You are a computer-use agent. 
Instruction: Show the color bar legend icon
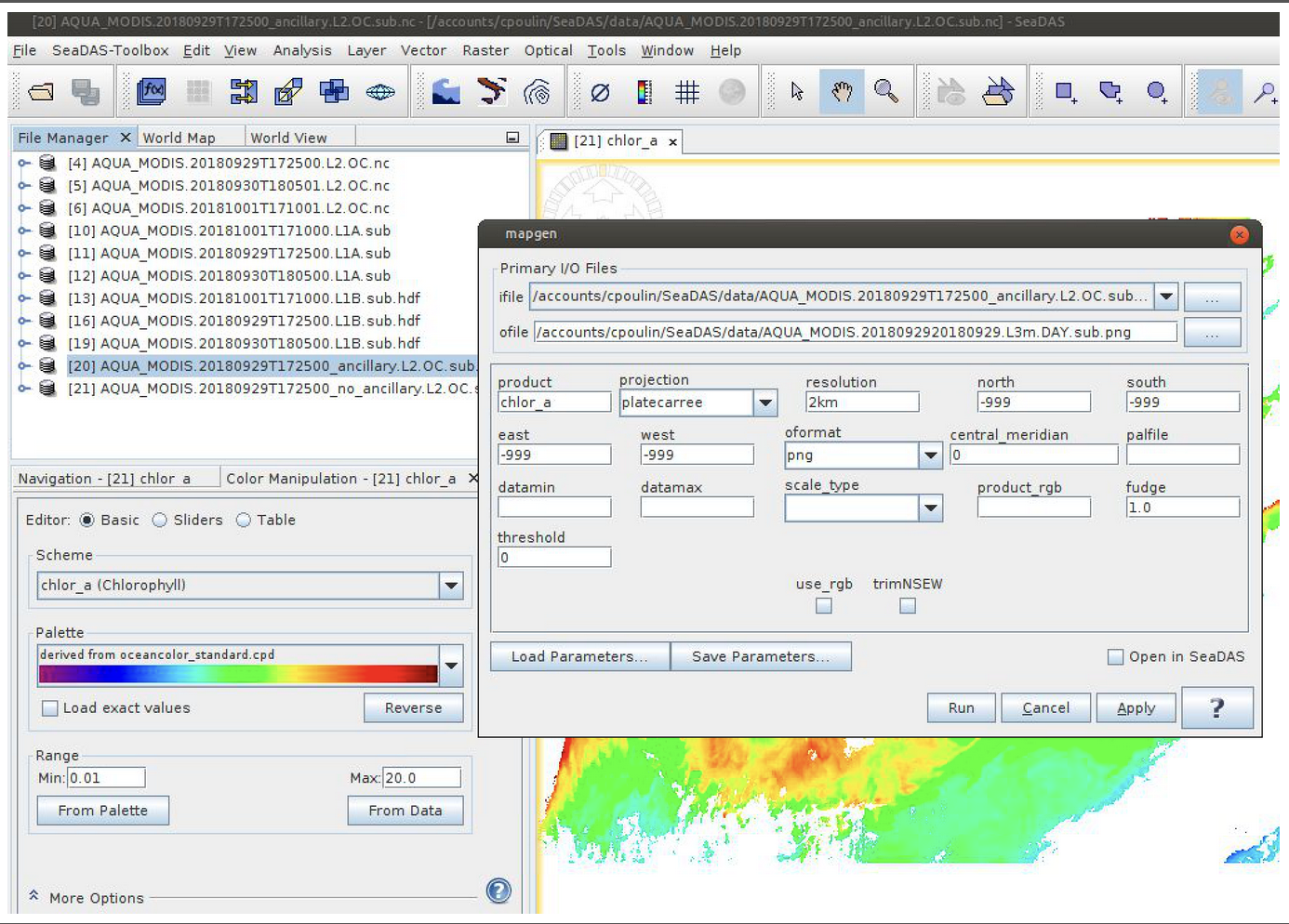click(644, 91)
